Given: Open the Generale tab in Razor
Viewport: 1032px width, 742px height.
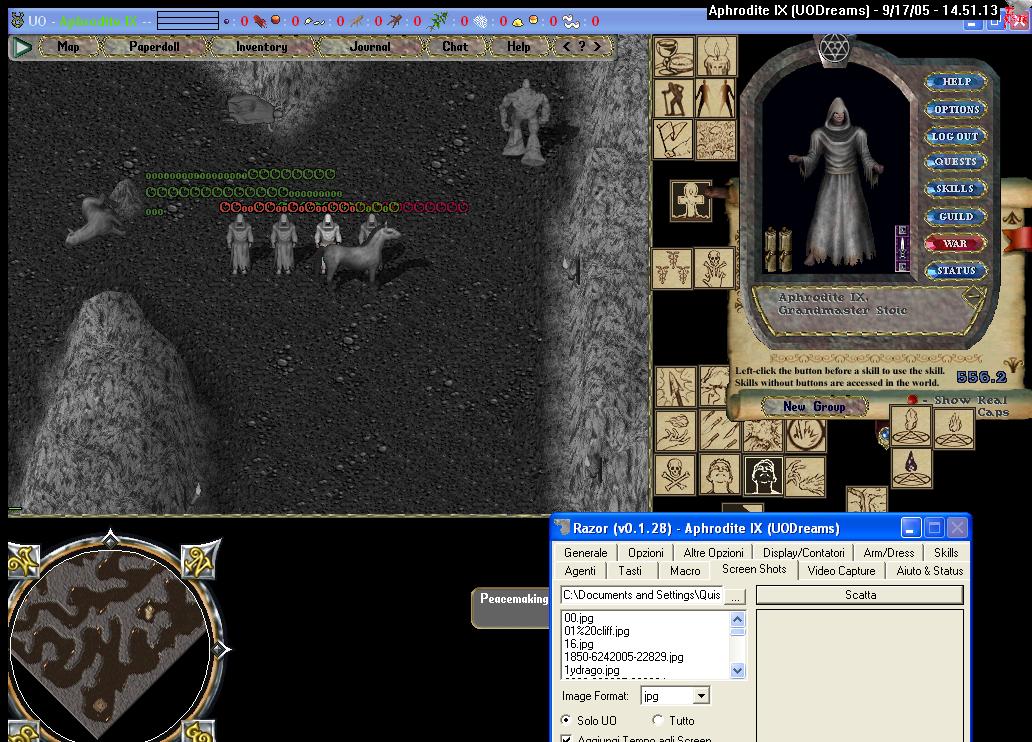Looking at the screenshot, I should 585,552.
